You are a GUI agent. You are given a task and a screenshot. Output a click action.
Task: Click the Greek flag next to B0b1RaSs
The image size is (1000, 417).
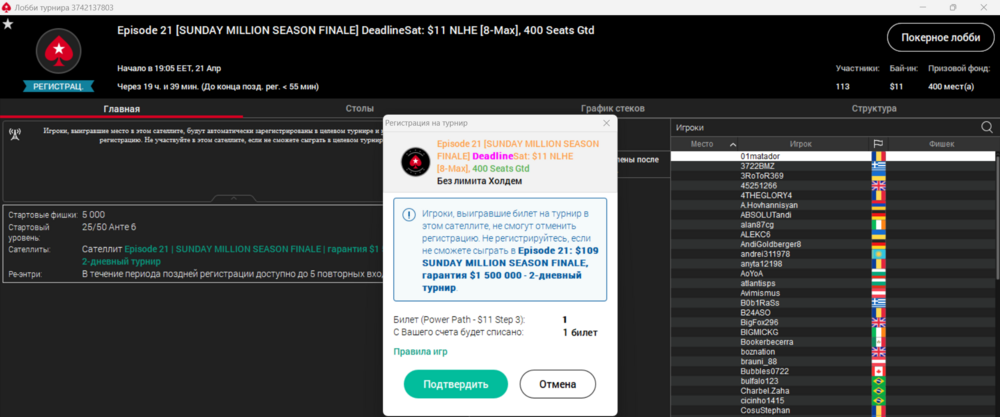tap(878, 302)
